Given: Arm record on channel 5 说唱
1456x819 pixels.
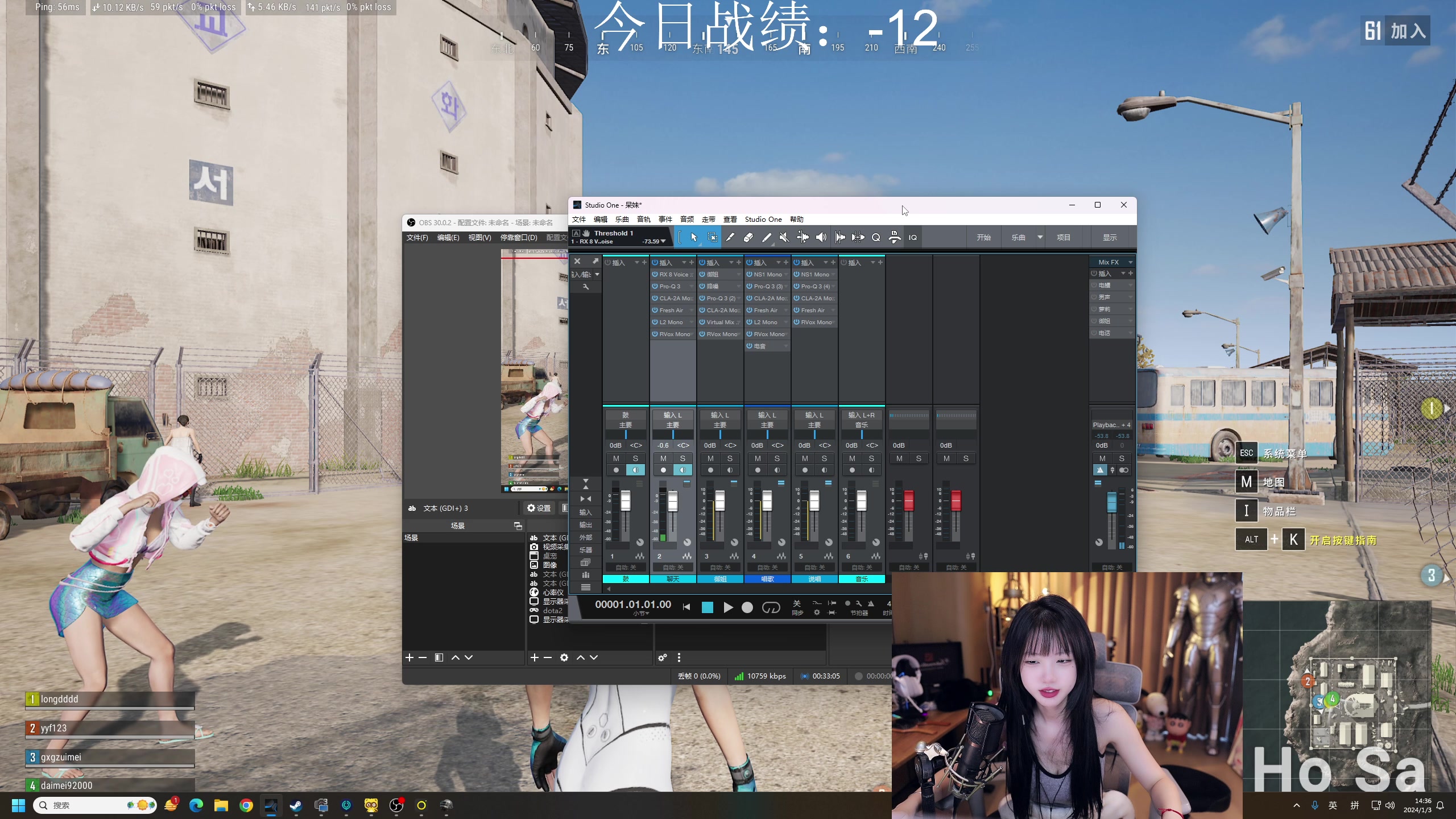Looking at the screenshot, I should click(x=805, y=470).
